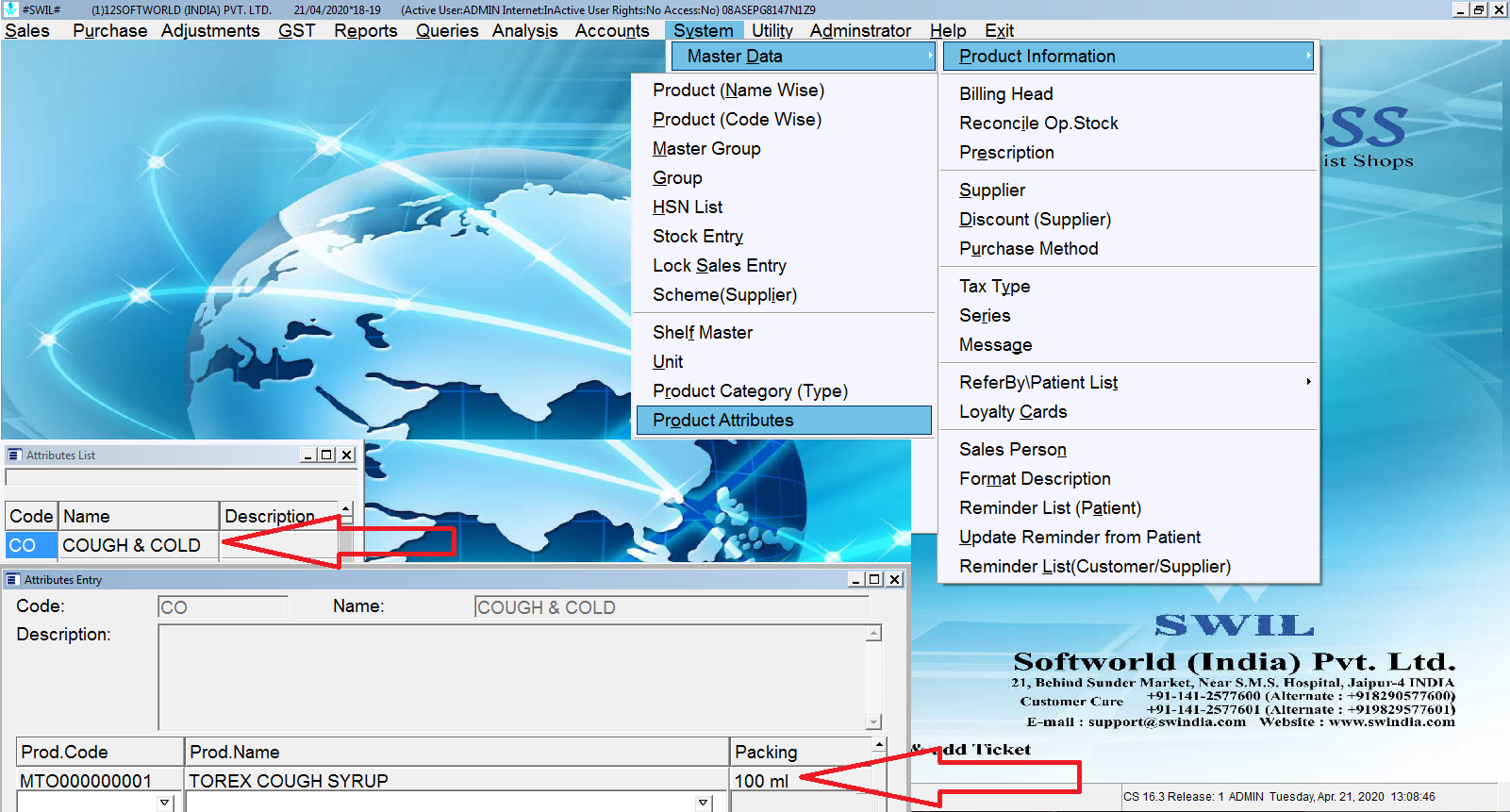Open the Series entry

tap(985, 316)
